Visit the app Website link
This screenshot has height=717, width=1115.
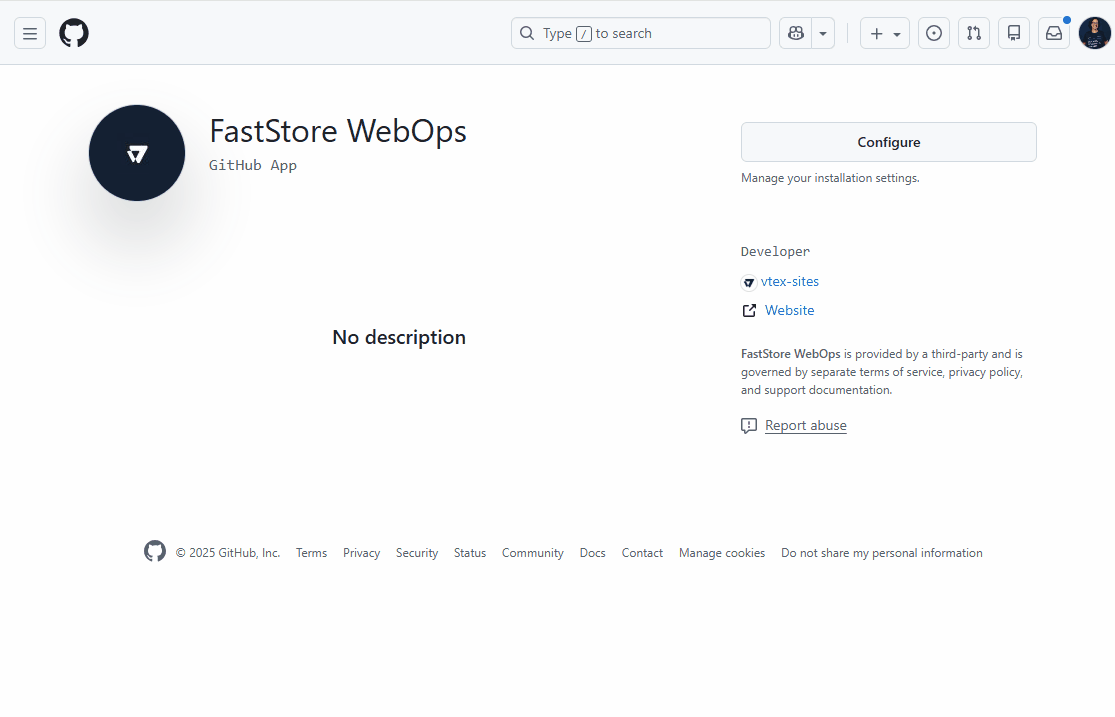click(x=789, y=311)
